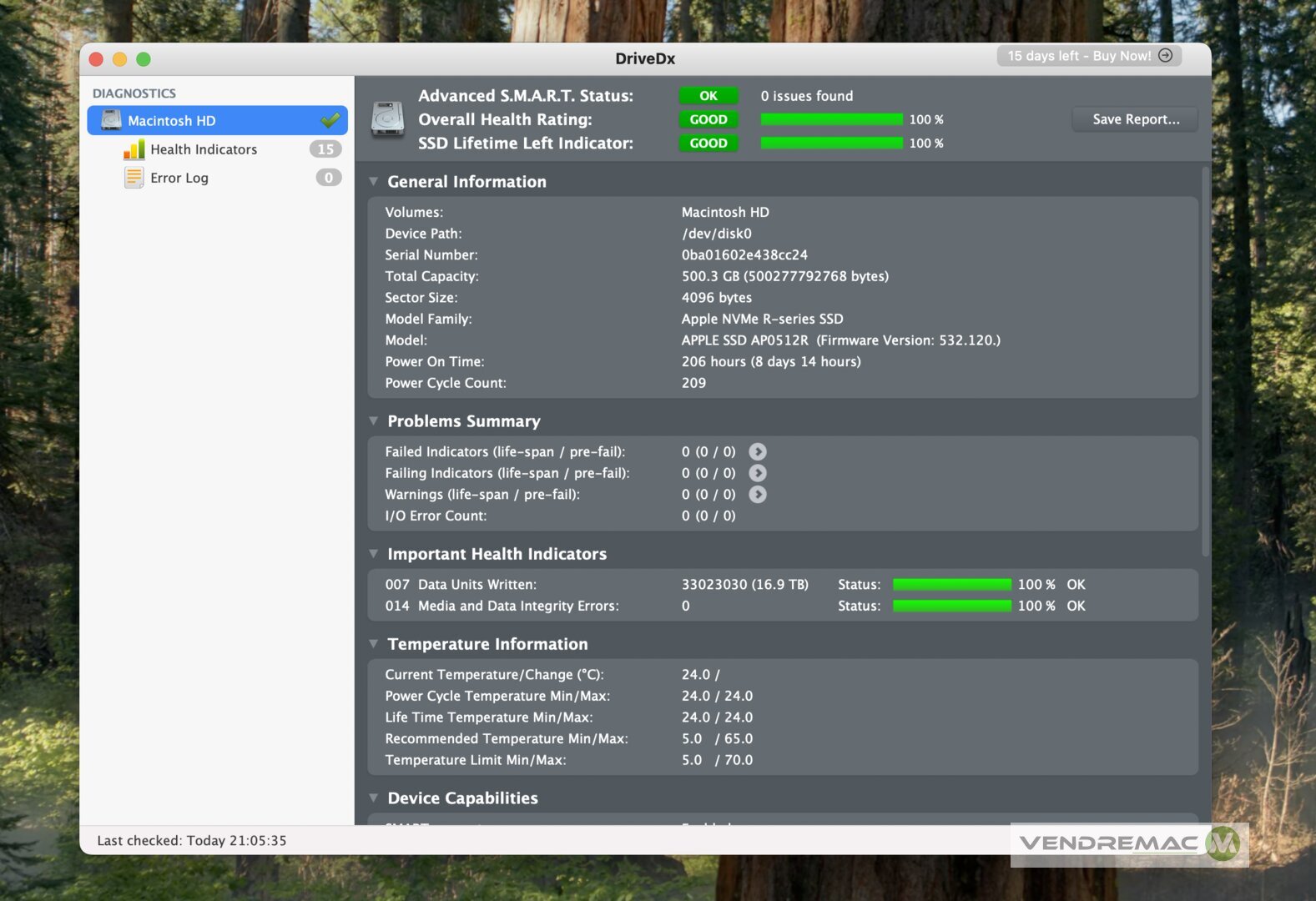Select Health Indicators in the sidebar
The height and width of the screenshot is (901, 1316).
tap(204, 149)
